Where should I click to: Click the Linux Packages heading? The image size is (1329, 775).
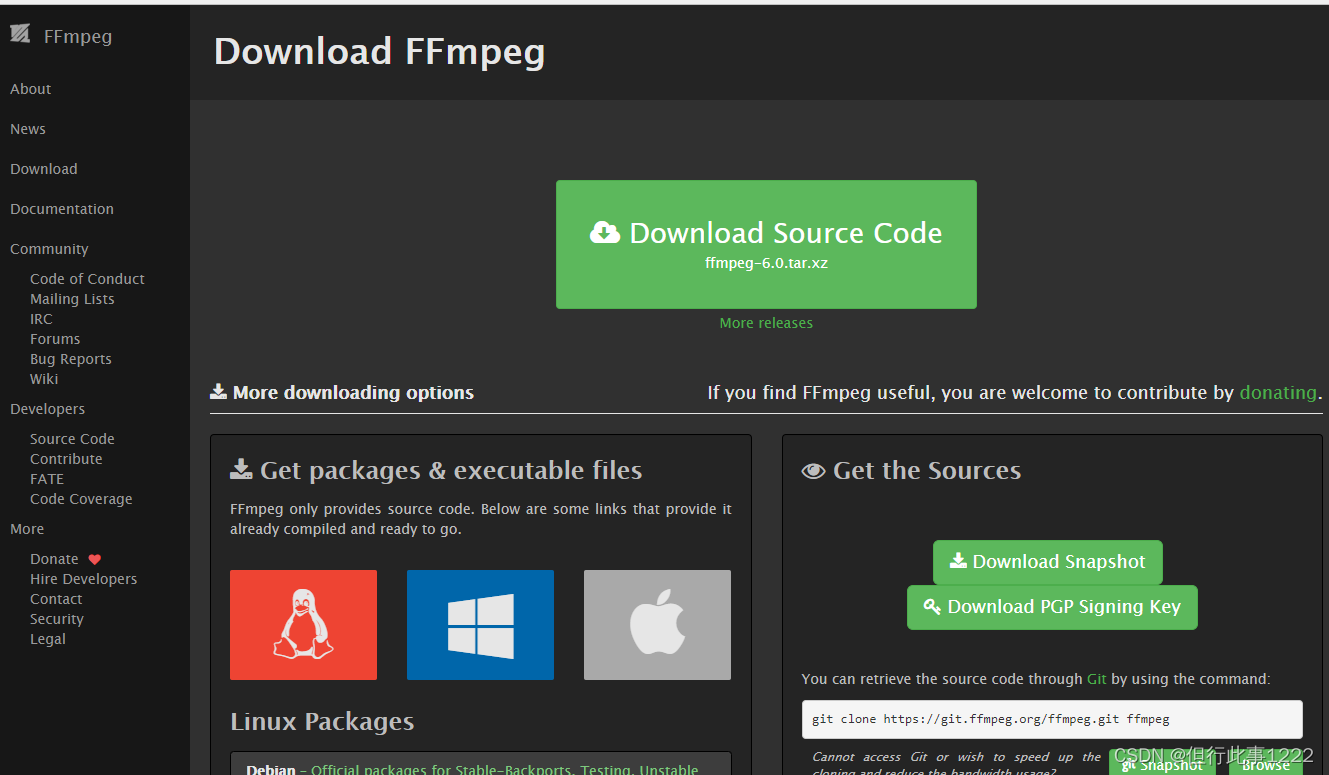(322, 721)
